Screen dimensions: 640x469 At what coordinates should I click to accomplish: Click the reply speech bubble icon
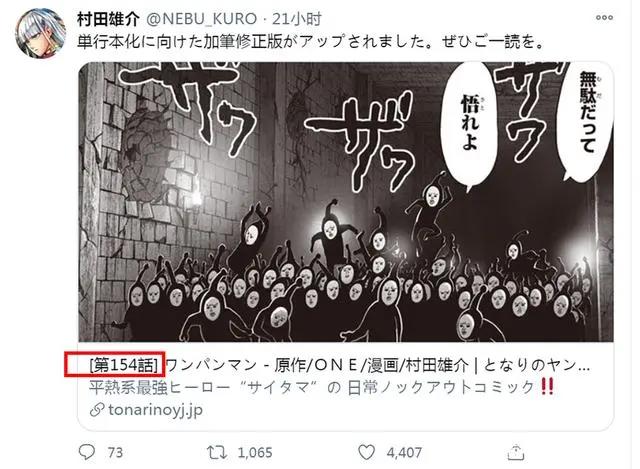click(87, 452)
